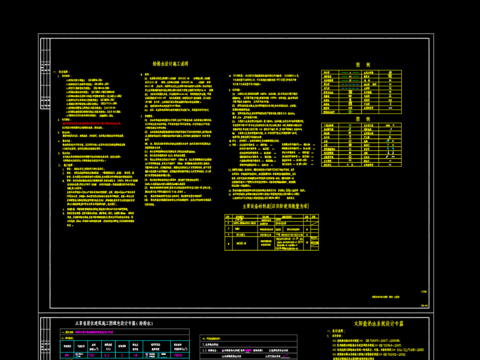This screenshot has height=360, width=480.
Task: Select the main equipment material table
Action: [272, 232]
